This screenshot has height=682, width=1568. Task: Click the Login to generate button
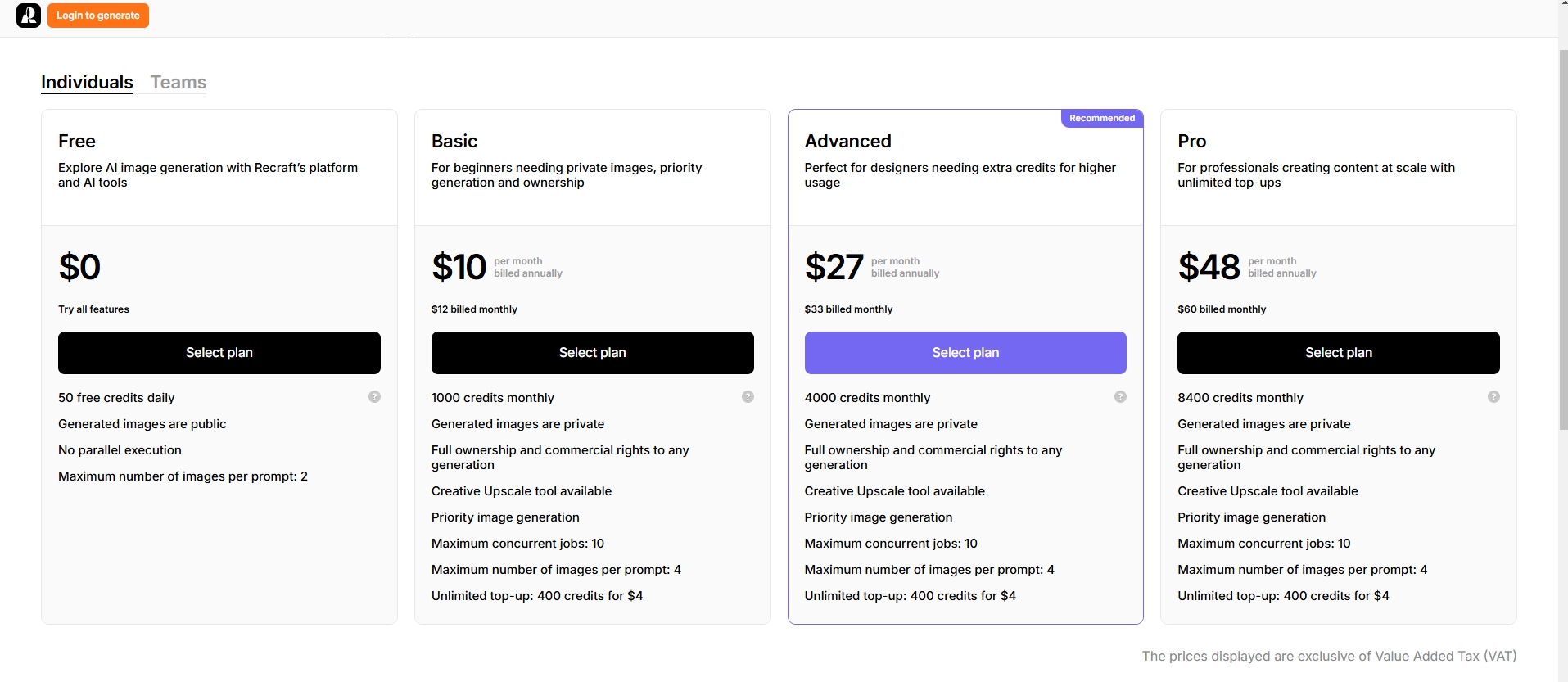coord(98,16)
